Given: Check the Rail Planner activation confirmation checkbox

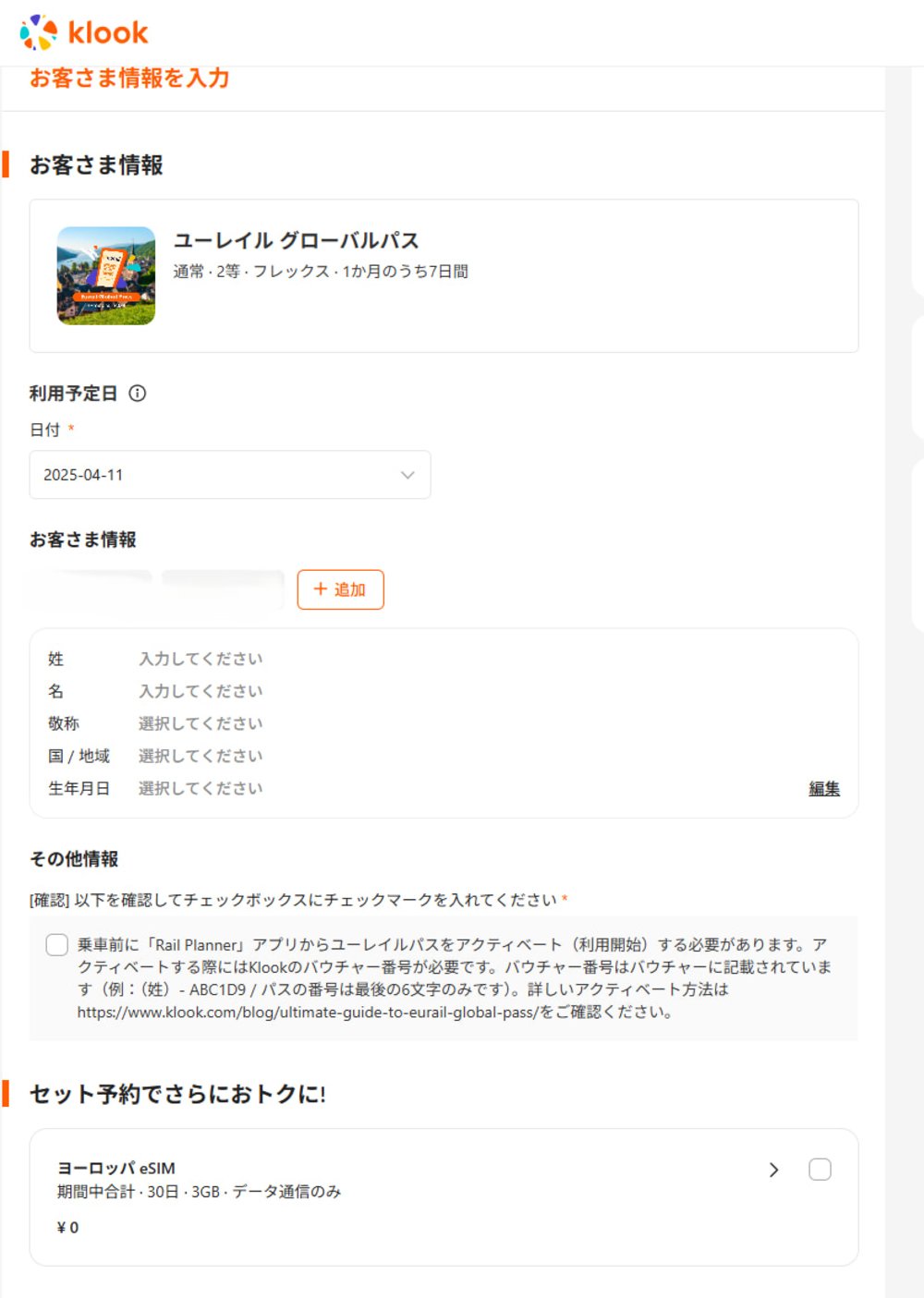Looking at the screenshot, I should click(56, 946).
